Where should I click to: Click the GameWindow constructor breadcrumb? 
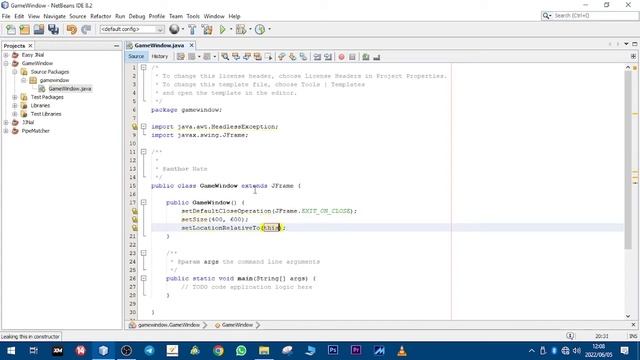(237, 325)
